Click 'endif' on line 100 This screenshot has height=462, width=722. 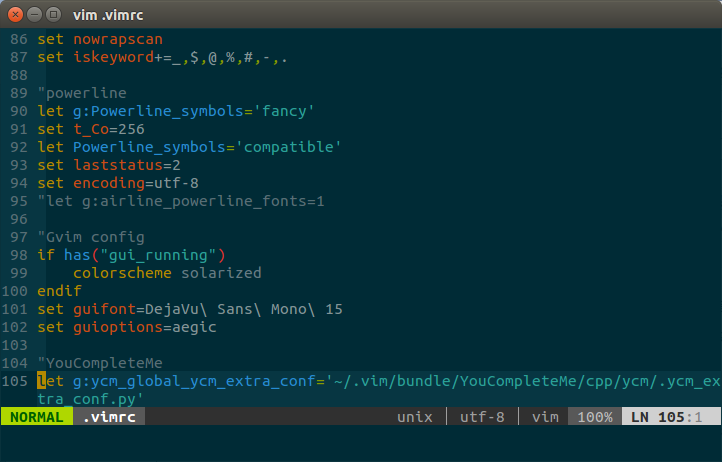pyautogui.click(x=59, y=291)
